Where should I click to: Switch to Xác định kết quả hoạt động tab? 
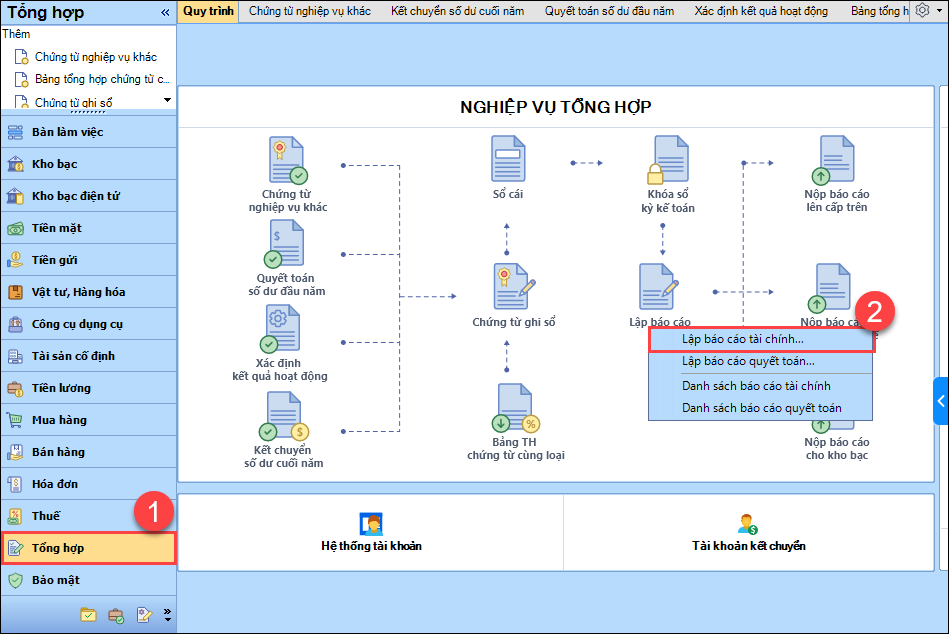click(761, 11)
